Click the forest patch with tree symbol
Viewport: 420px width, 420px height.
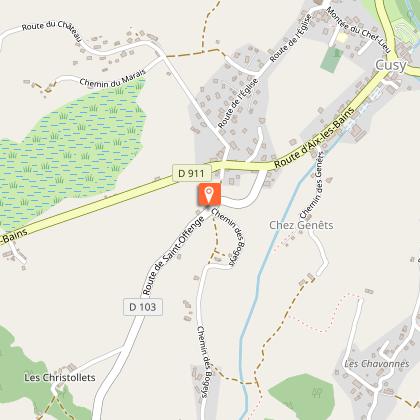[x=302, y=393]
